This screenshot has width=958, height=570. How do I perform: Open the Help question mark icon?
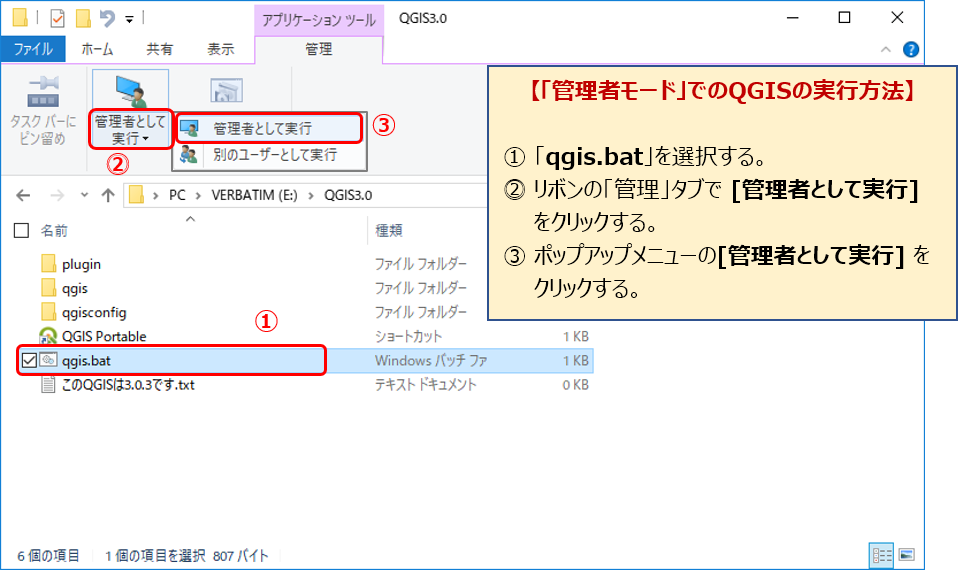[x=911, y=49]
